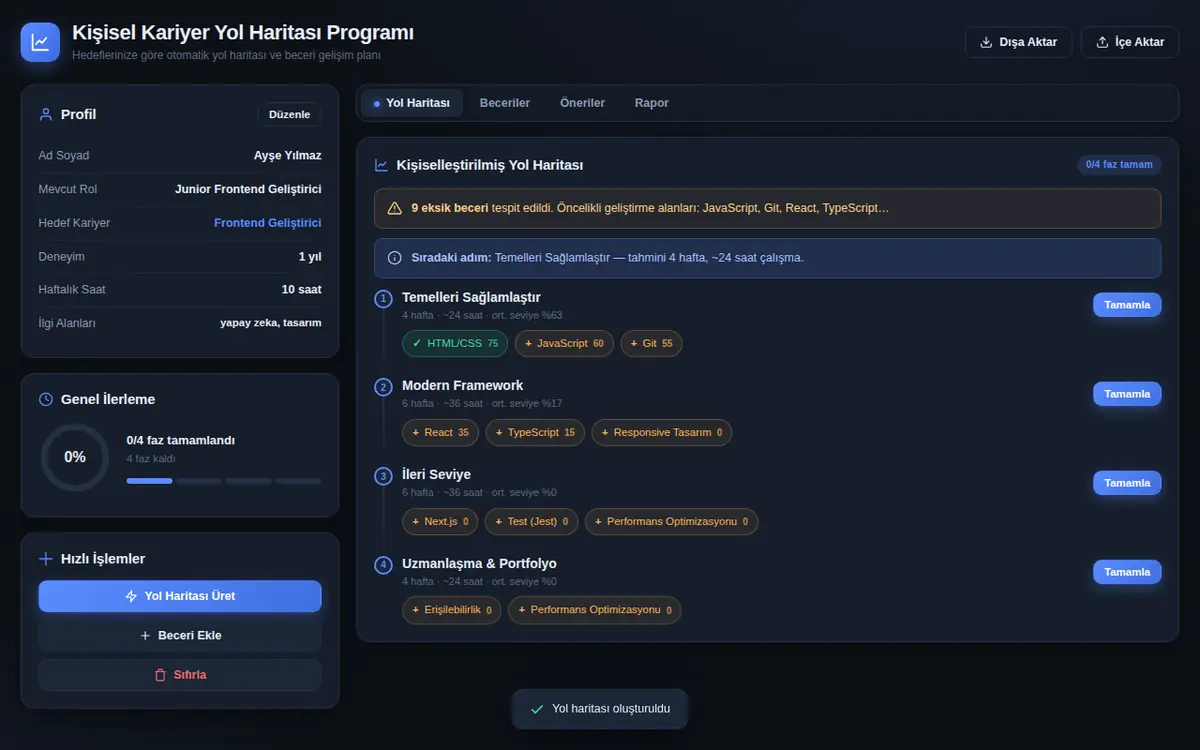Screen dimensions: 1200x750
Task: Finish Uzmanlaşma & Portfolyo with Tamamla
Action: click(1127, 572)
